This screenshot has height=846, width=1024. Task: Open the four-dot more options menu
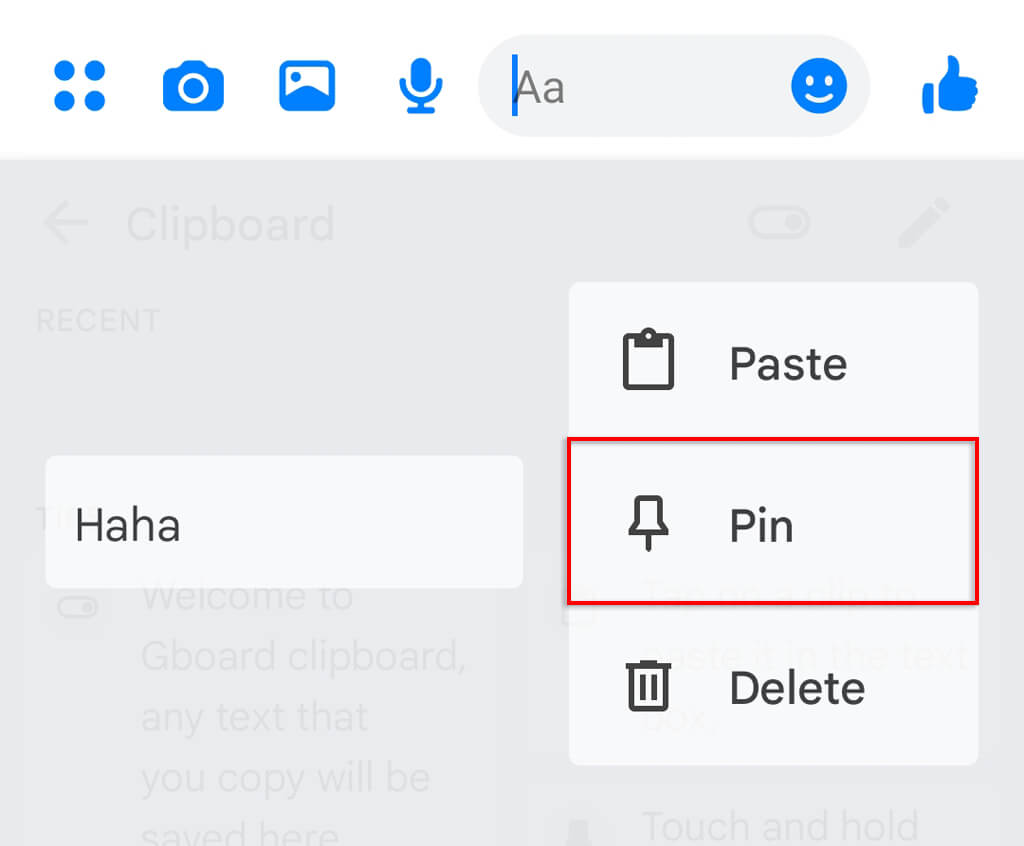(x=80, y=86)
